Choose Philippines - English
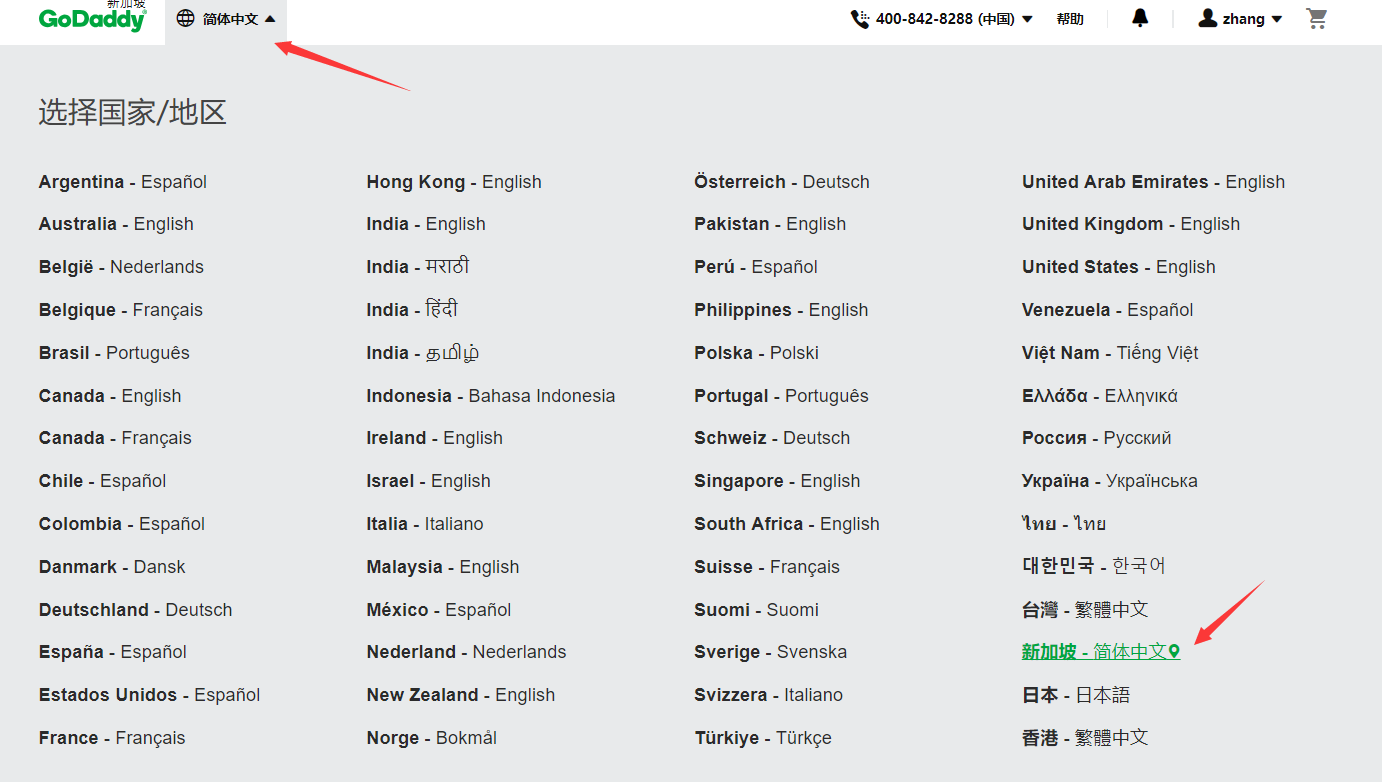1382x782 pixels. tap(782, 310)
